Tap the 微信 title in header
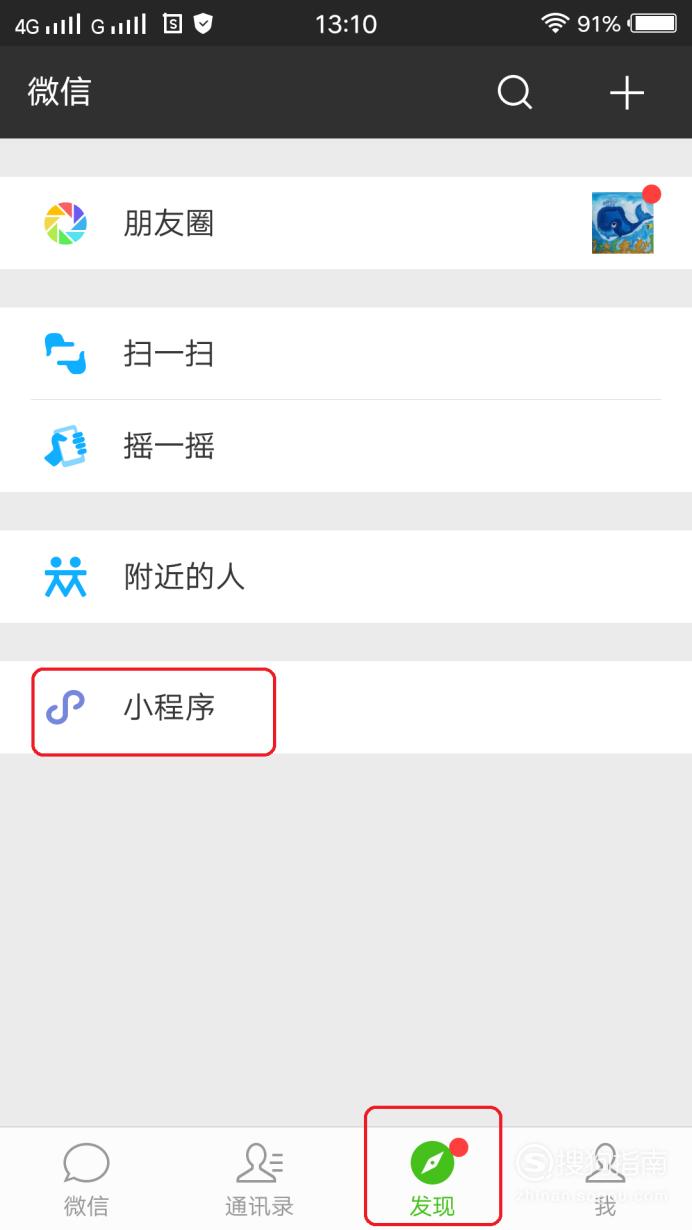The width and height of the screenshot is (692, 1230). [x=59, y=92]
